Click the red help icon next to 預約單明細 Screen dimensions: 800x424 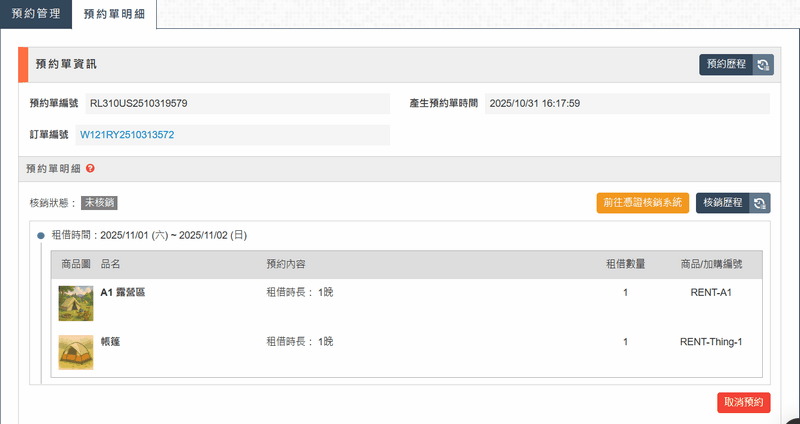point(90,169)
